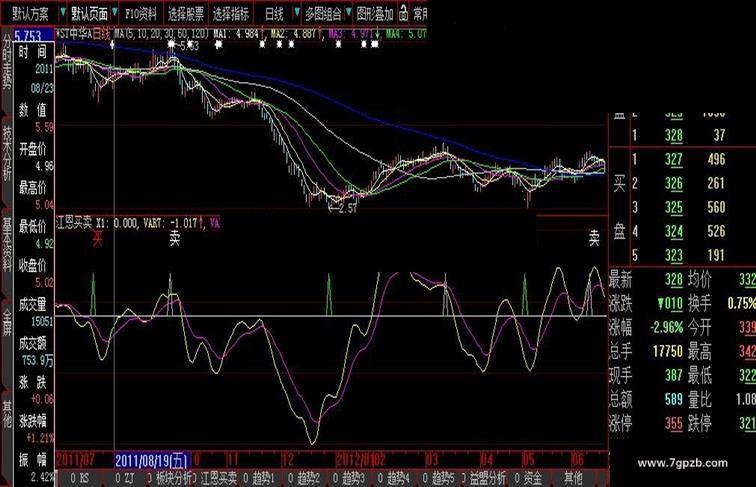Click the 总额 value 589
The width and height of the screenshot is (756, 487).
pyautogui.click(x=674, y=399)
